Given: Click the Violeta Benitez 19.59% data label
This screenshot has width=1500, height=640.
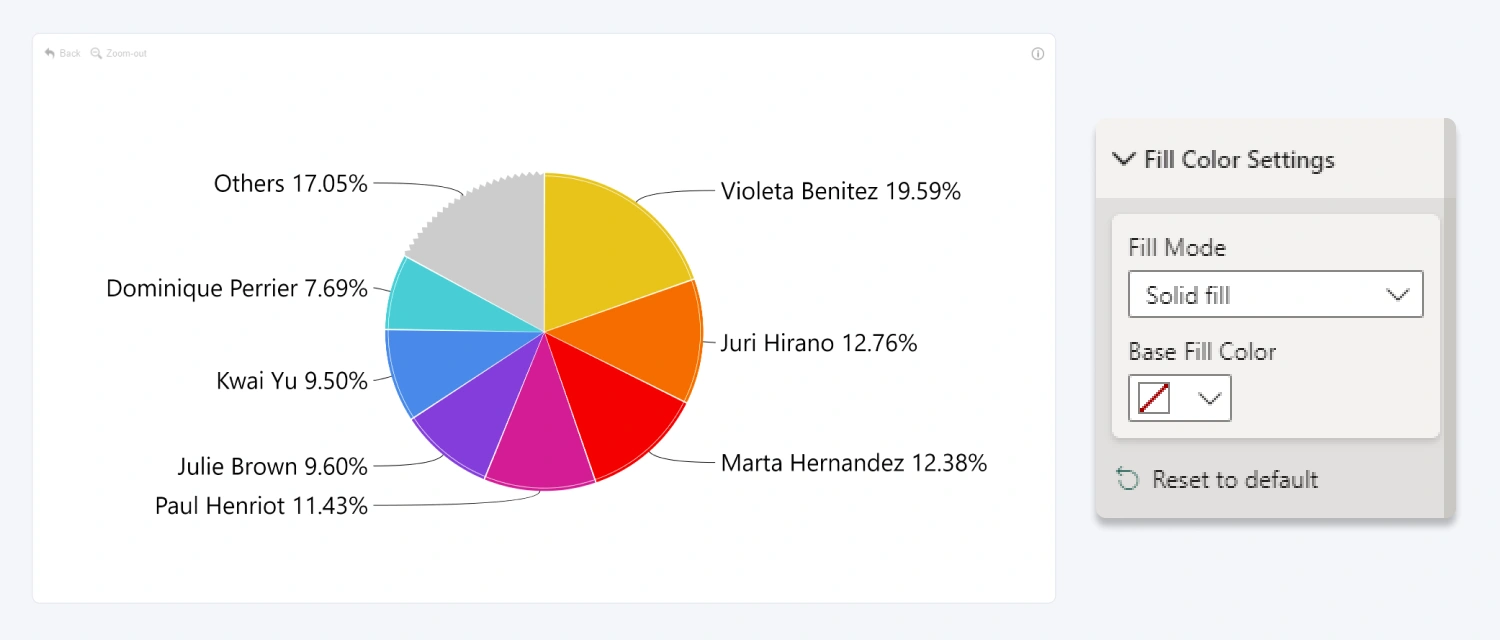Looking at the screenshot, I should [x=840, y=191].
